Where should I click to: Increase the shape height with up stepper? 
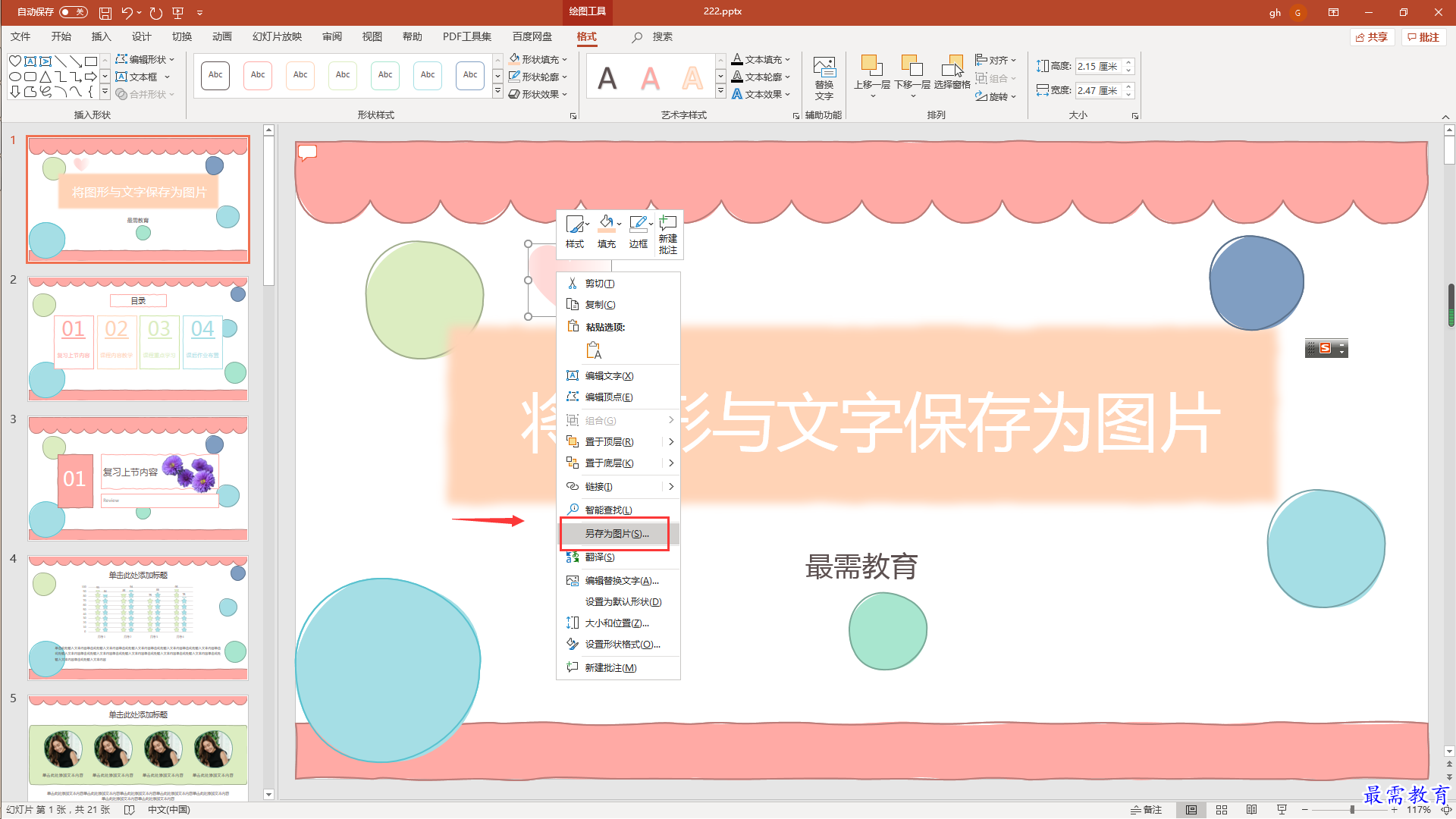[1128, 63]
